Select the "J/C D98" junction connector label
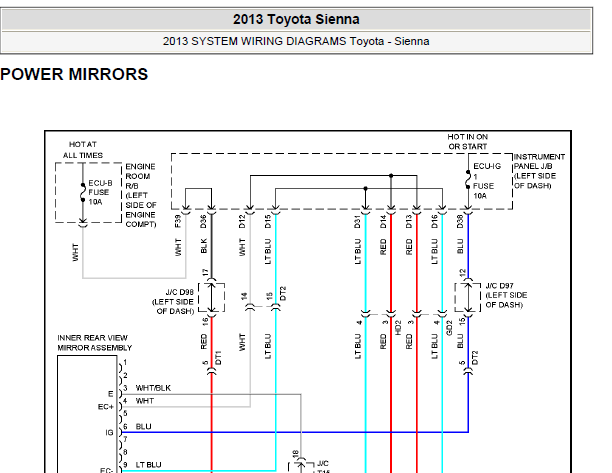This screenshot has height=473, width=612. [x=173, y=302]
